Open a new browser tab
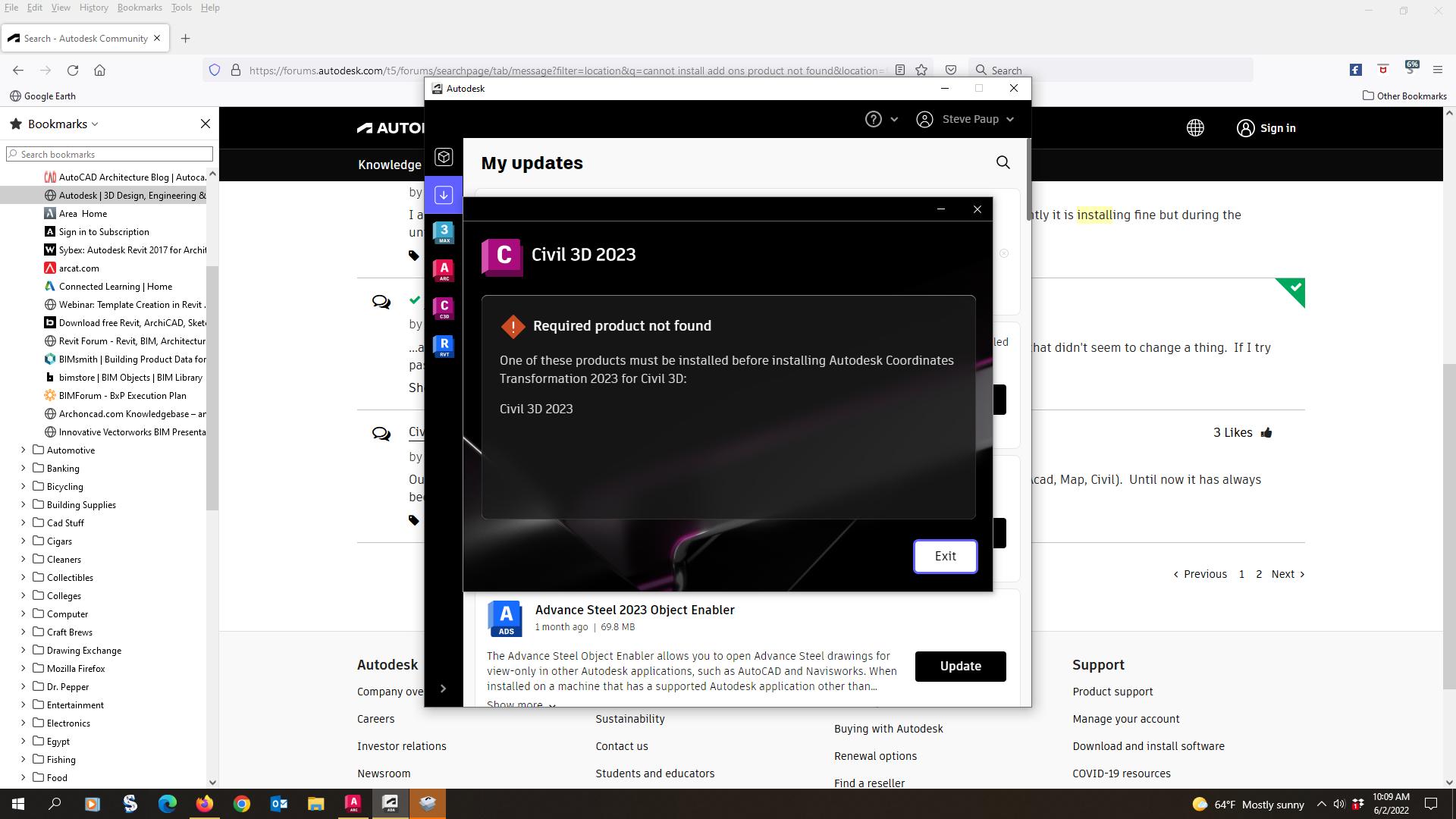 tap(186, 38)
